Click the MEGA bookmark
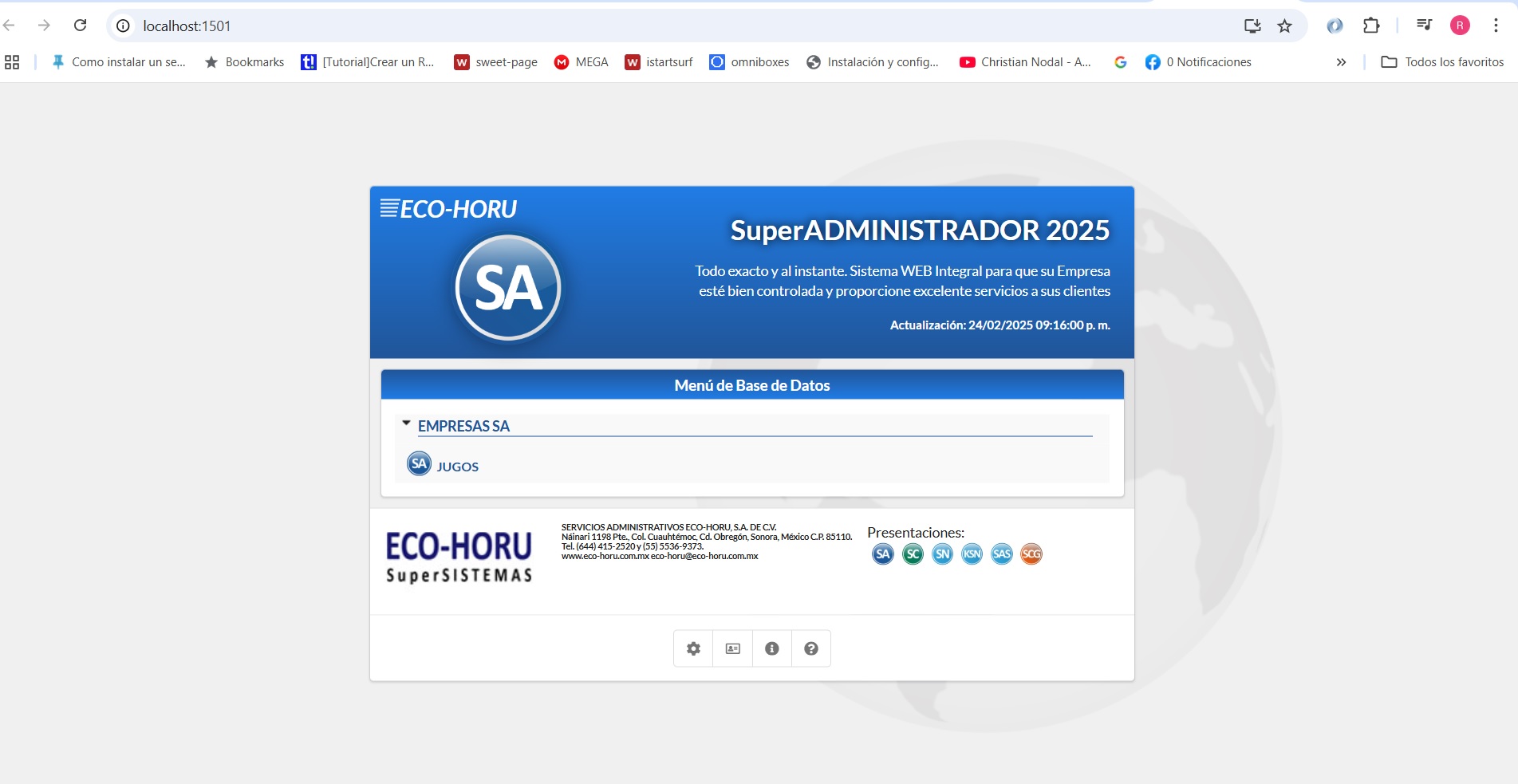This screenshot has height=784, width=1518. click(582, 61)
